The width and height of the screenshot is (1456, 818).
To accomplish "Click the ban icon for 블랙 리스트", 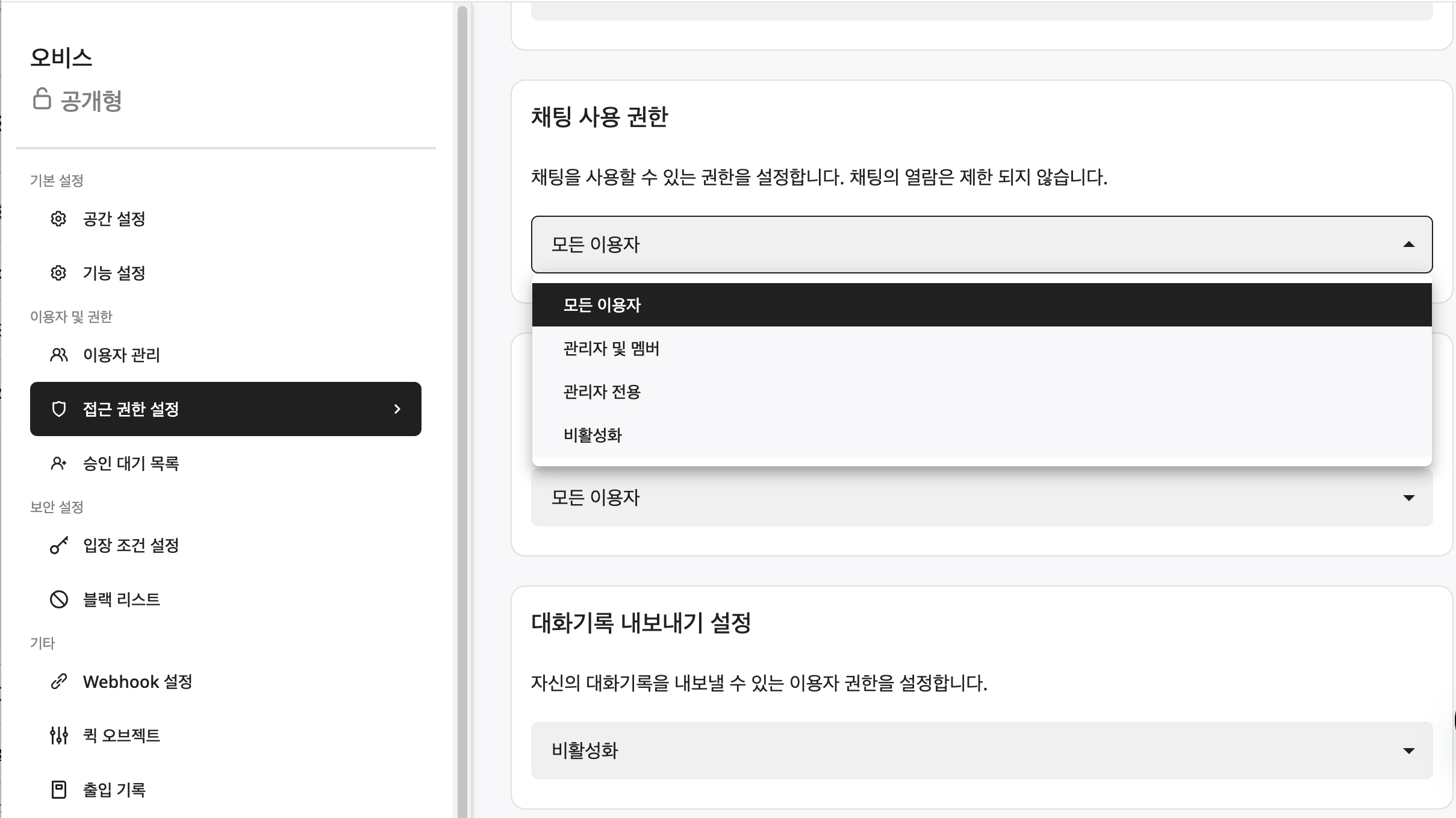I will click(x=58, y=599).
